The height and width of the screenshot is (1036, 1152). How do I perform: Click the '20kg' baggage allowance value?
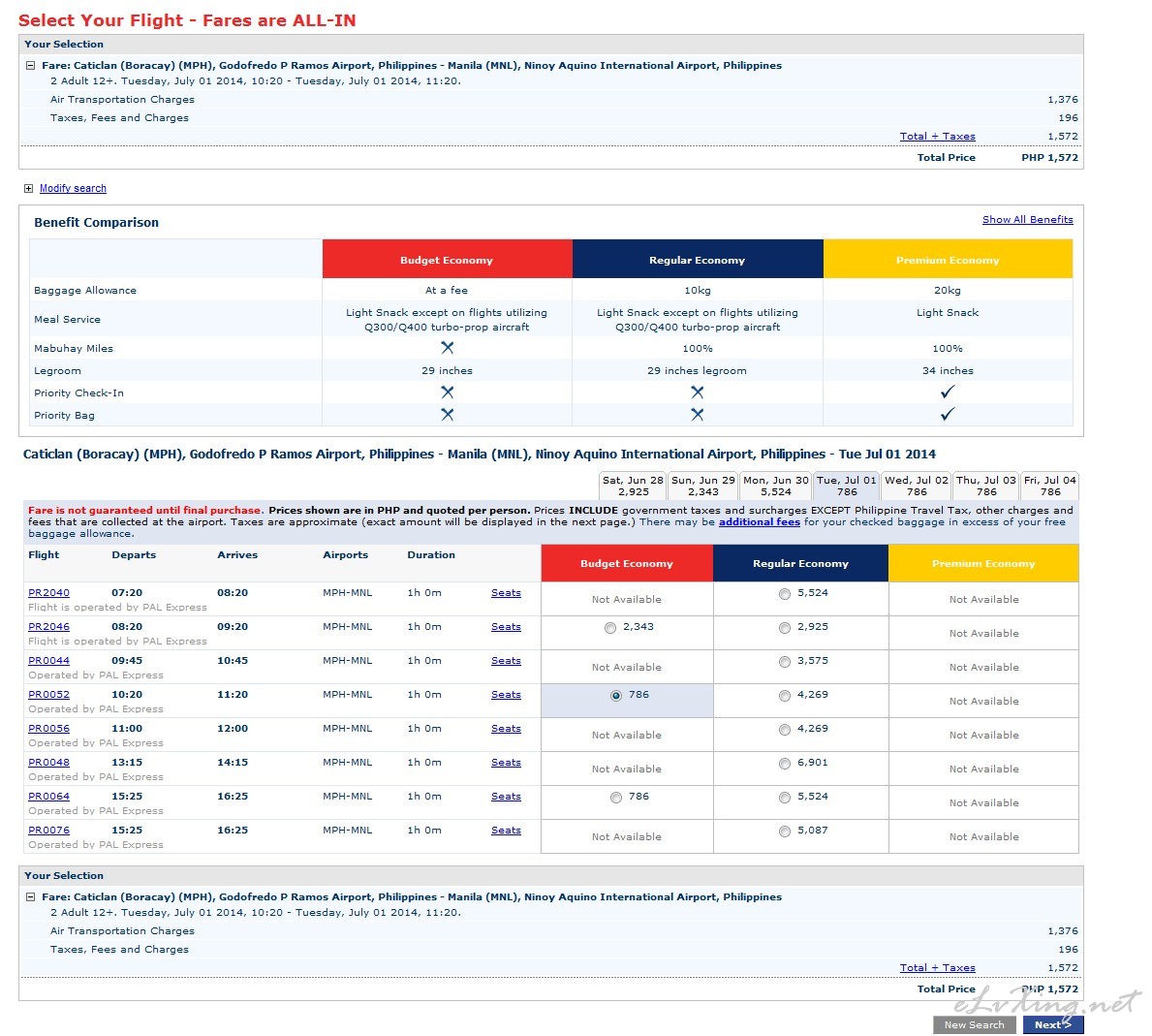(x=947, y=290)
